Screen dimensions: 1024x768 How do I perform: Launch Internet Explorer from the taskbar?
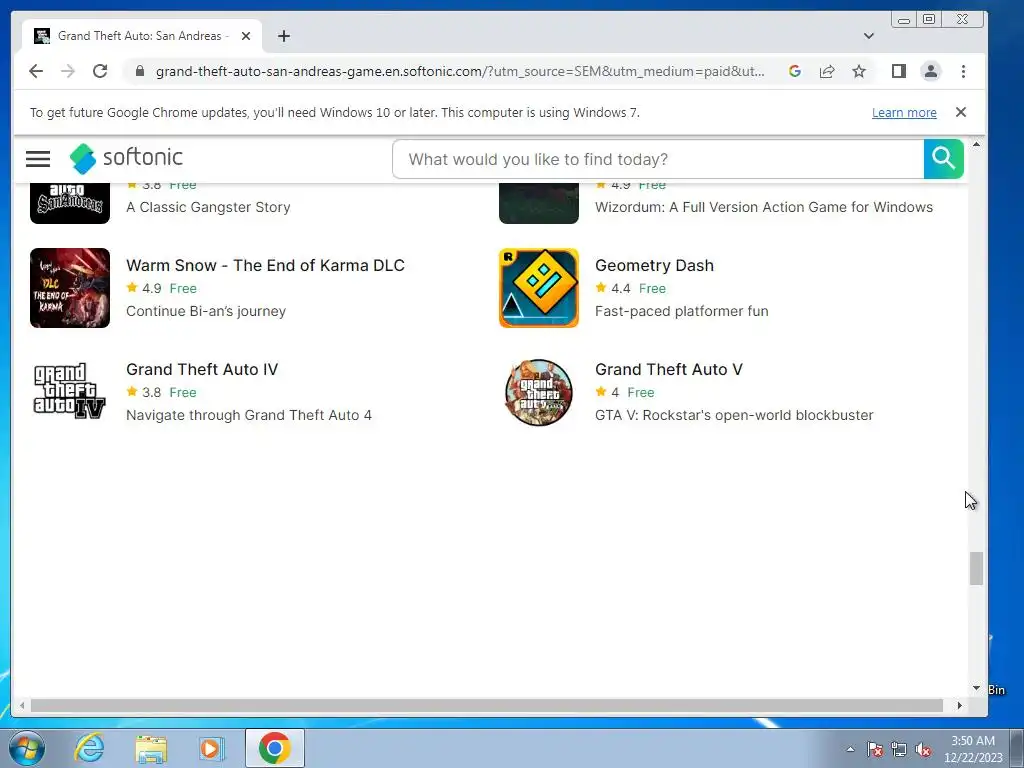[89, 748]
